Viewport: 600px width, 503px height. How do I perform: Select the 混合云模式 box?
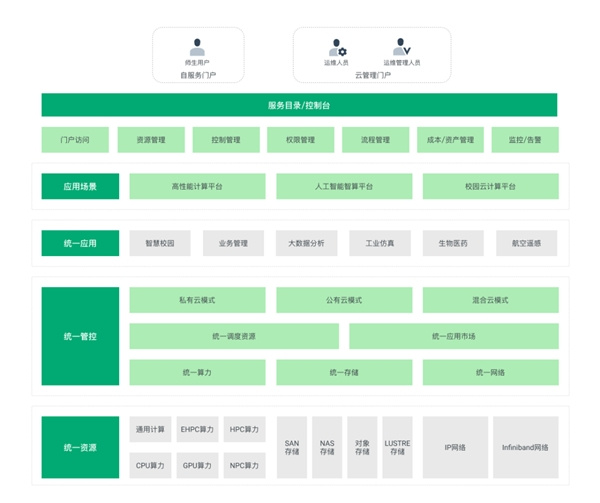(491, 300)
